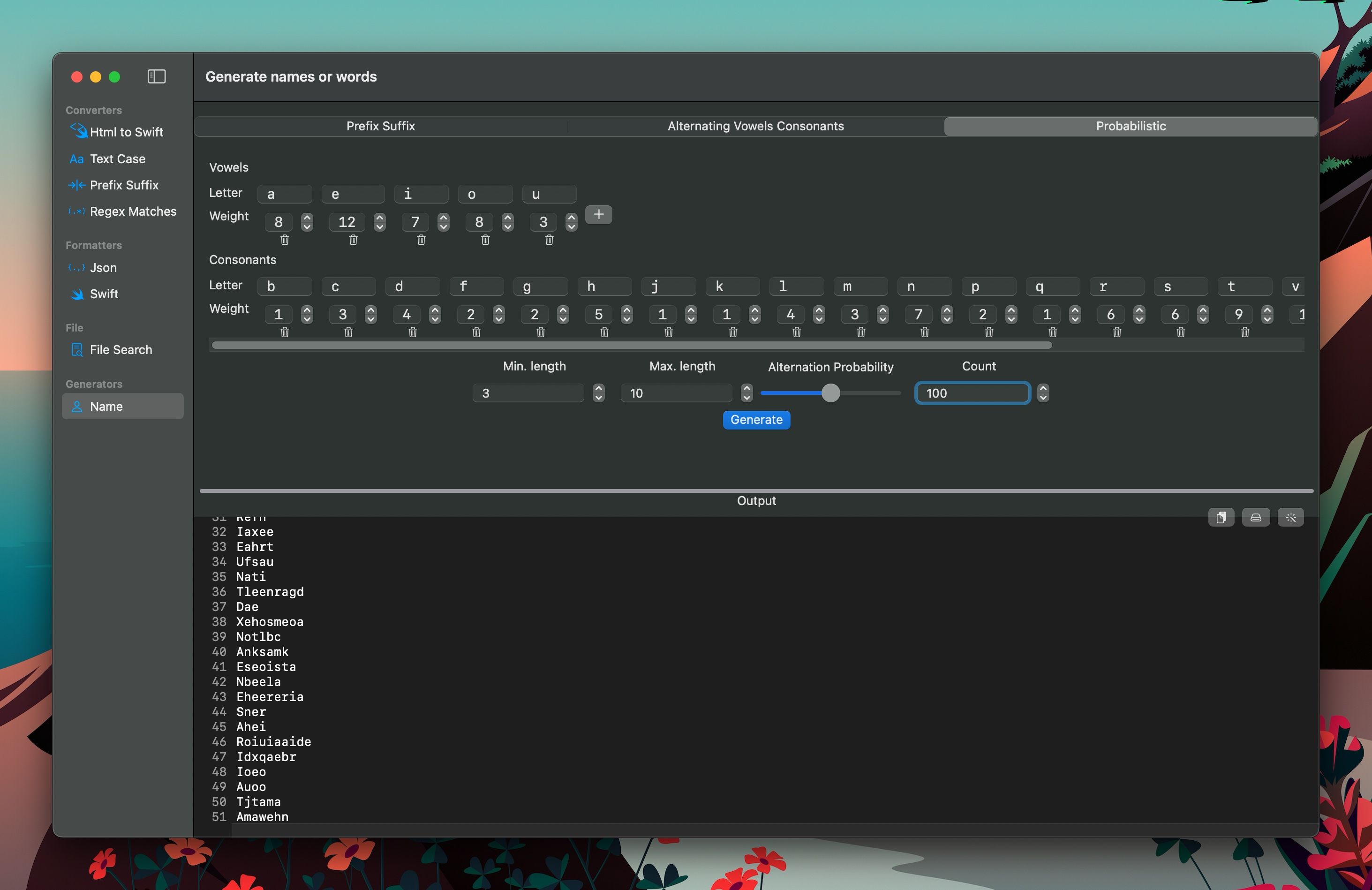Open Regex Matches in sidebar
1372x890 pixels.
point(122,211)
